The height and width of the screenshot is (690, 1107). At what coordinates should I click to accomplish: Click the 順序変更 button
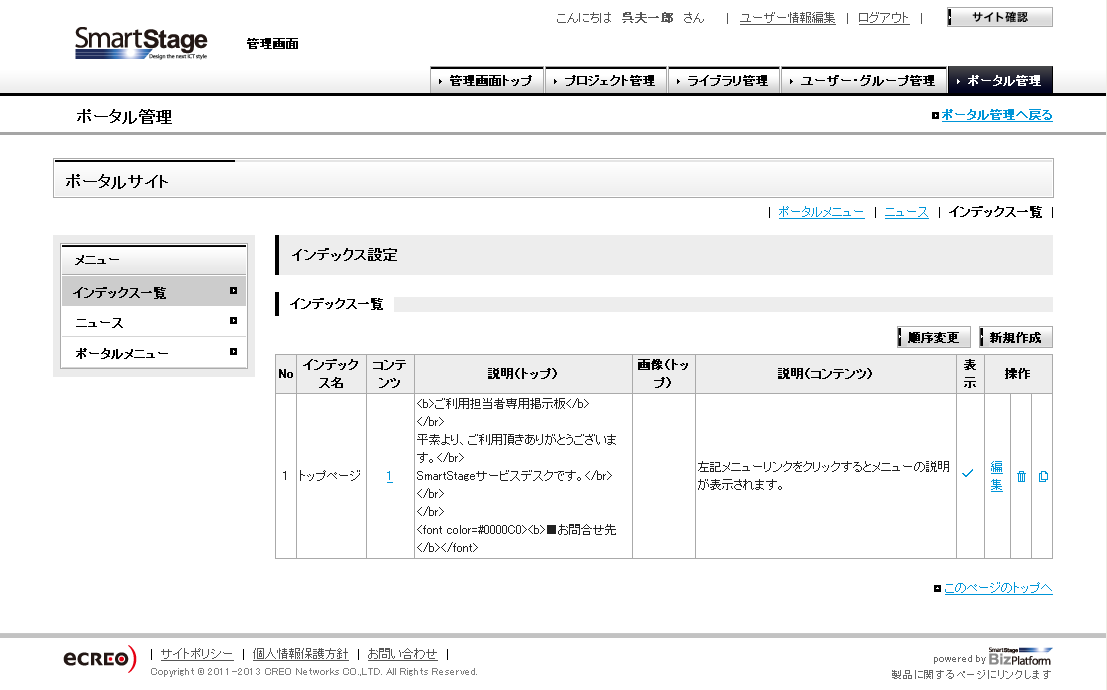933,338
